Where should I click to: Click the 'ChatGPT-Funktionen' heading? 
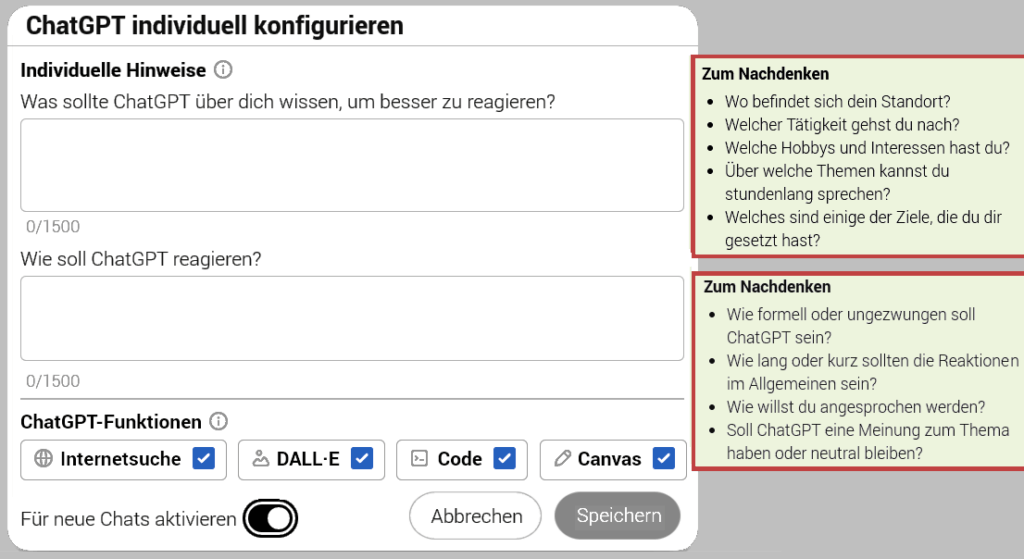111,422
